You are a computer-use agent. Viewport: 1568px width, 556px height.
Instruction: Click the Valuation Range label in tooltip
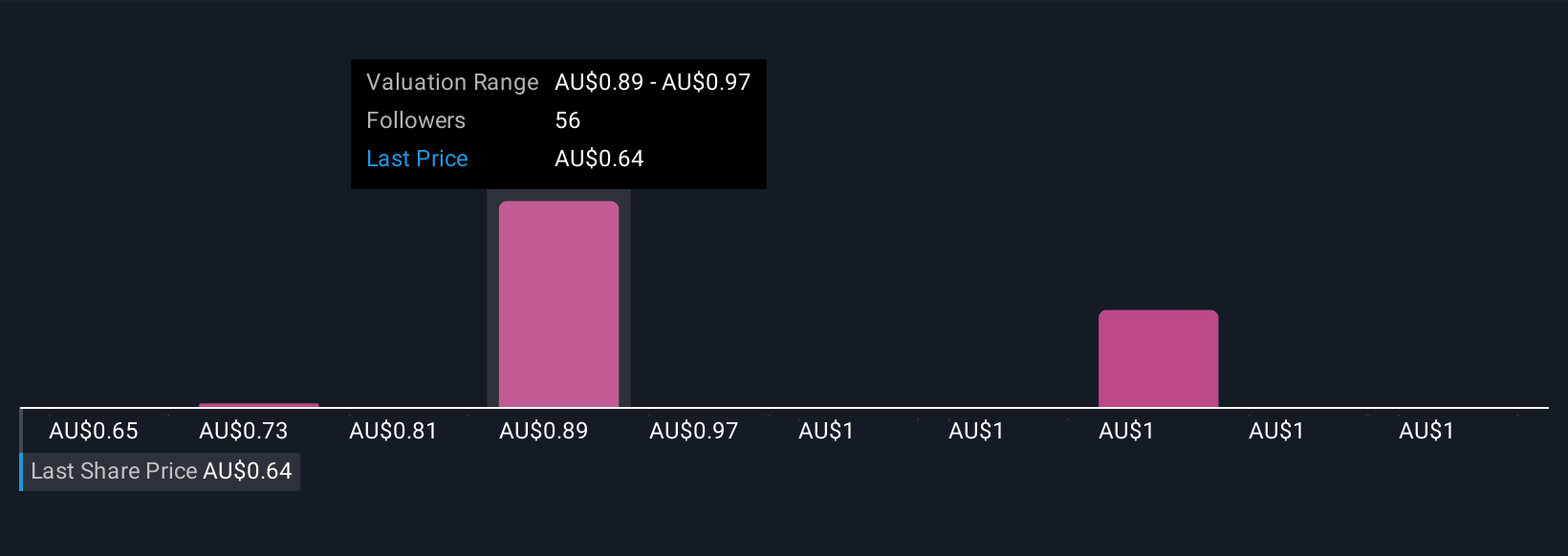click(452, 82)
